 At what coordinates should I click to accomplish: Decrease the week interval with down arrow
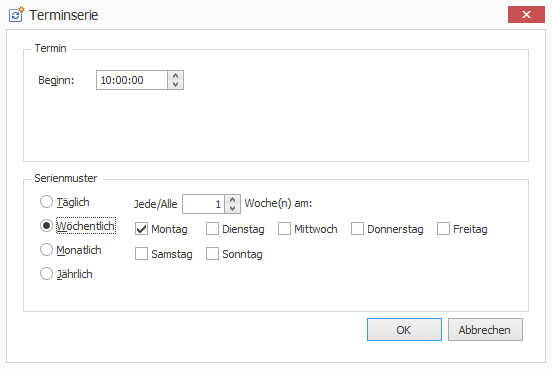click(232, 208)
